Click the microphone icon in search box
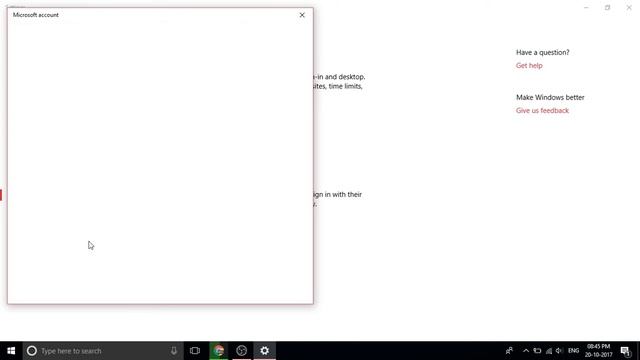 pyautogui.click(x=174, y=351)
